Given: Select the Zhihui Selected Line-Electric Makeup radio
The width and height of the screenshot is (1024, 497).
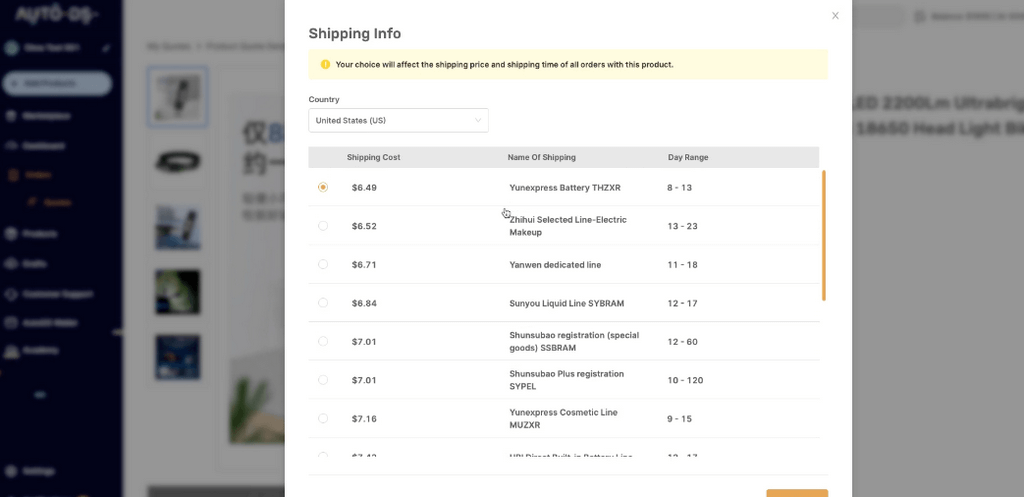Looking at the screenshot, I should pos(323,226).
